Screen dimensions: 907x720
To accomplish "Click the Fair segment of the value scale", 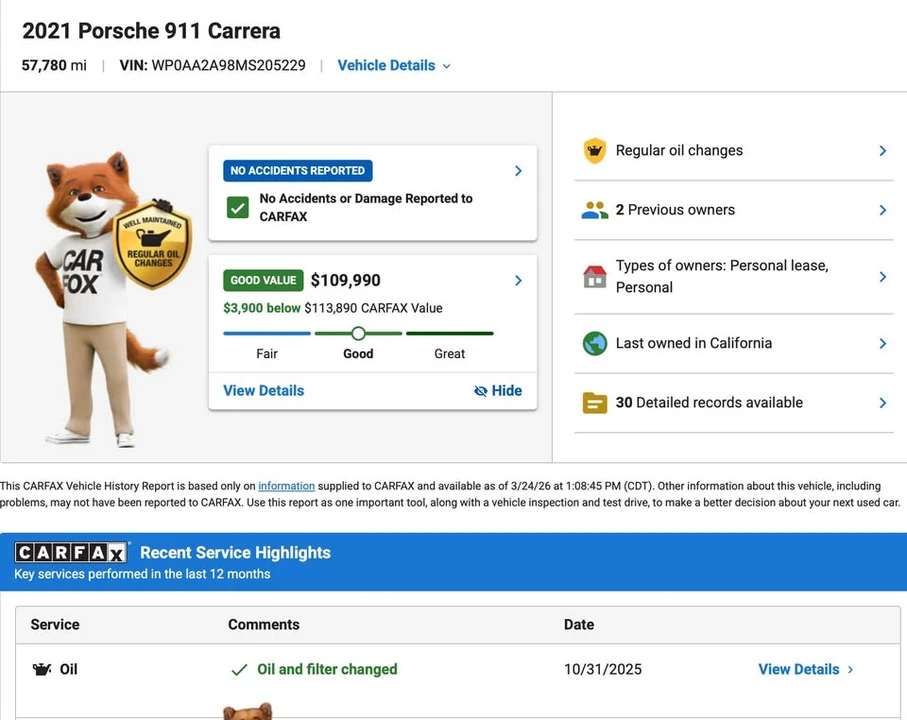I will pyautogui.click(x=267, y=334).
